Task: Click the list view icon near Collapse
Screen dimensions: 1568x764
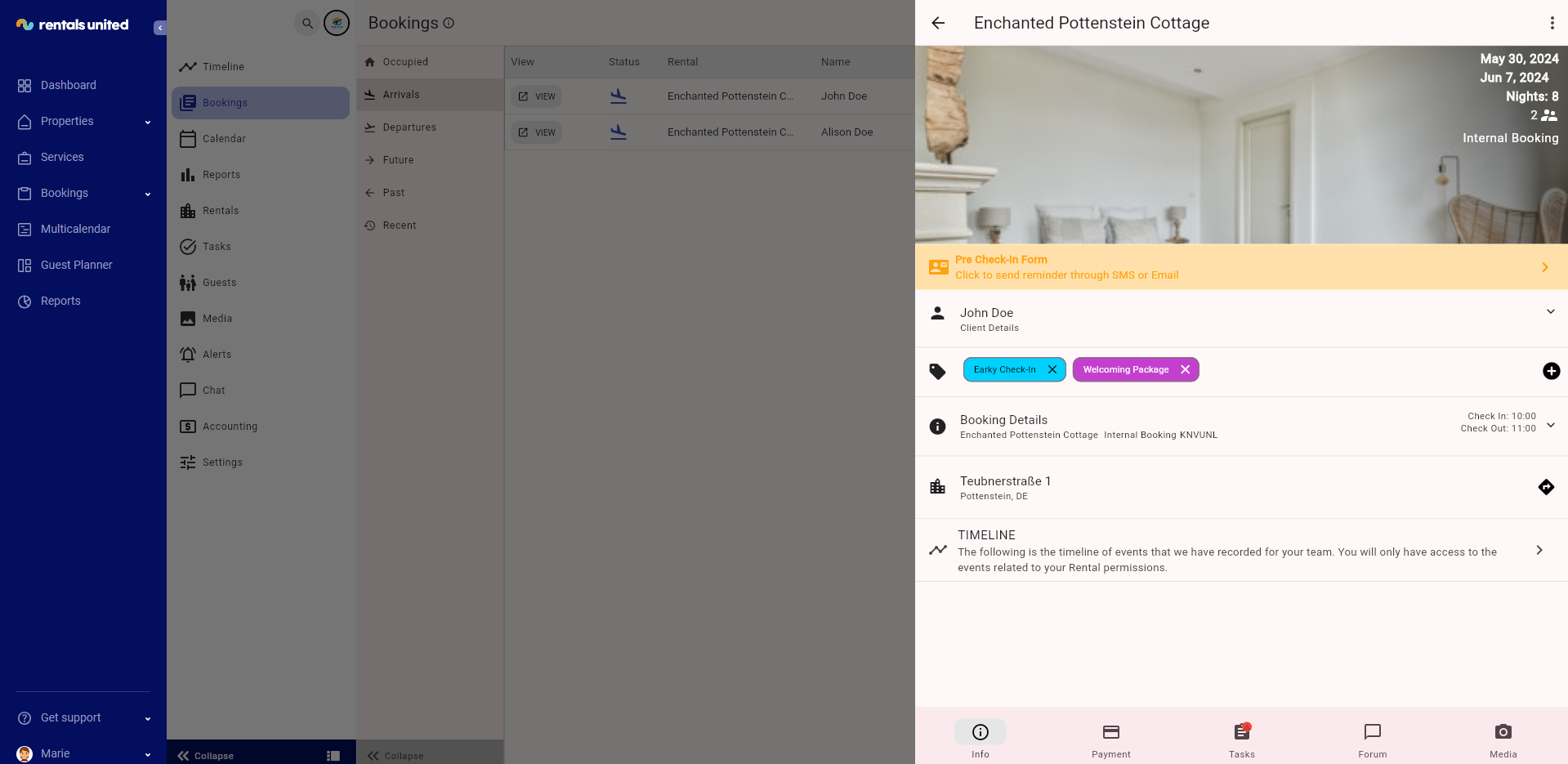Action: [333, 756]
